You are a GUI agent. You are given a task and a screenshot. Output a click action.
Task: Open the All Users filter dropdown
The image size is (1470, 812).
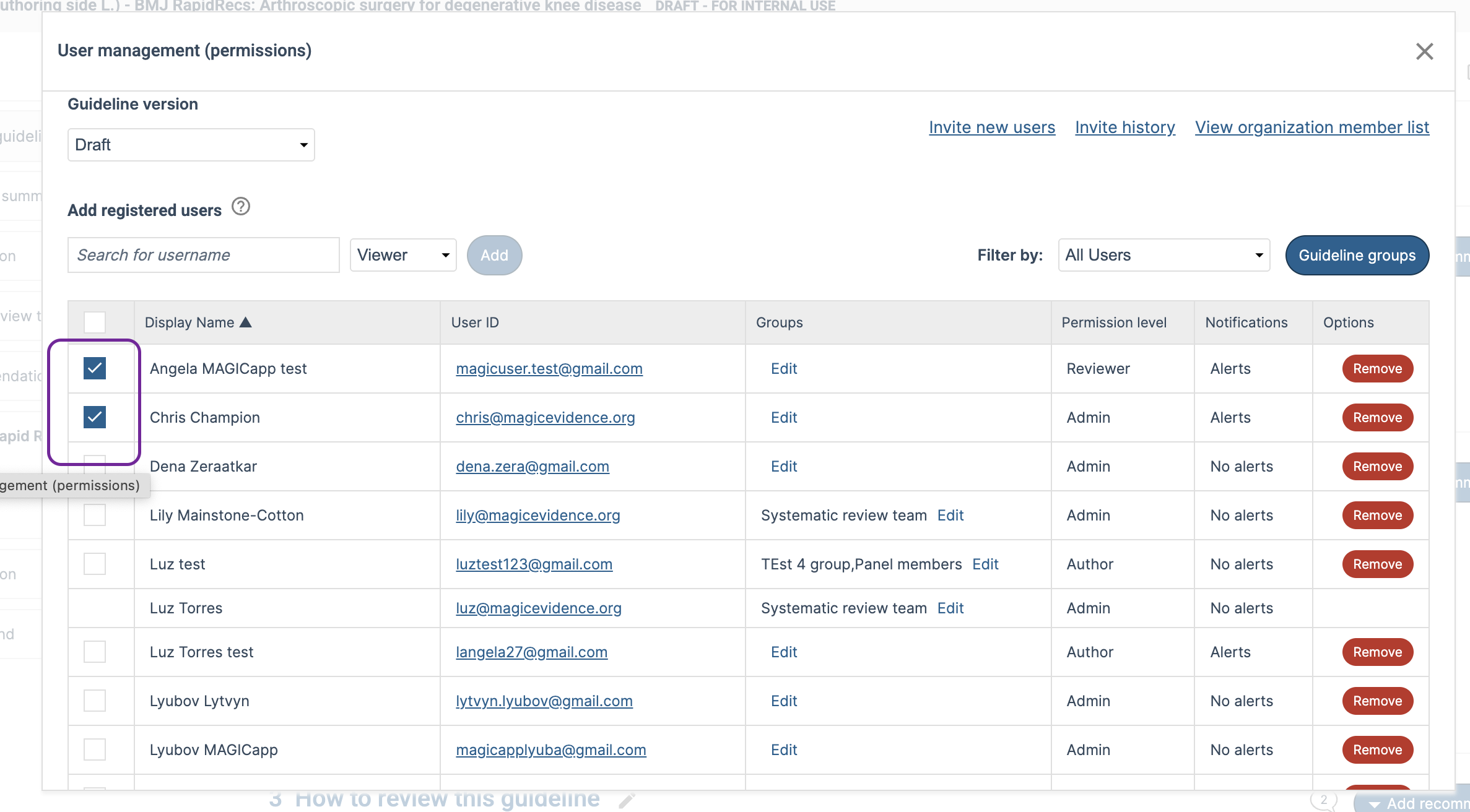(x=1164, y=255)
